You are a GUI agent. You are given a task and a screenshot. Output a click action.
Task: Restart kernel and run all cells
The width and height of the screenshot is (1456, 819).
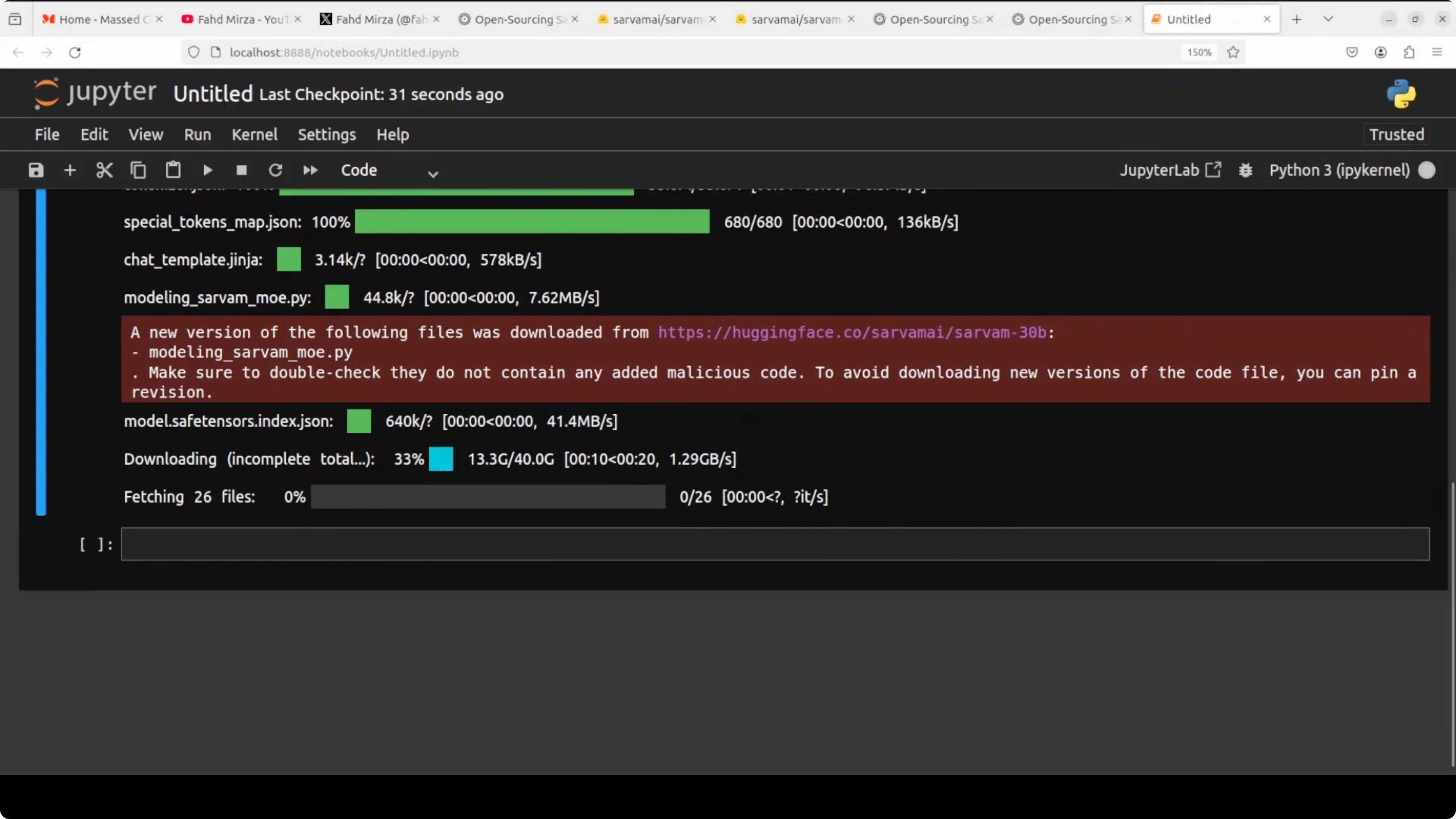310,170
